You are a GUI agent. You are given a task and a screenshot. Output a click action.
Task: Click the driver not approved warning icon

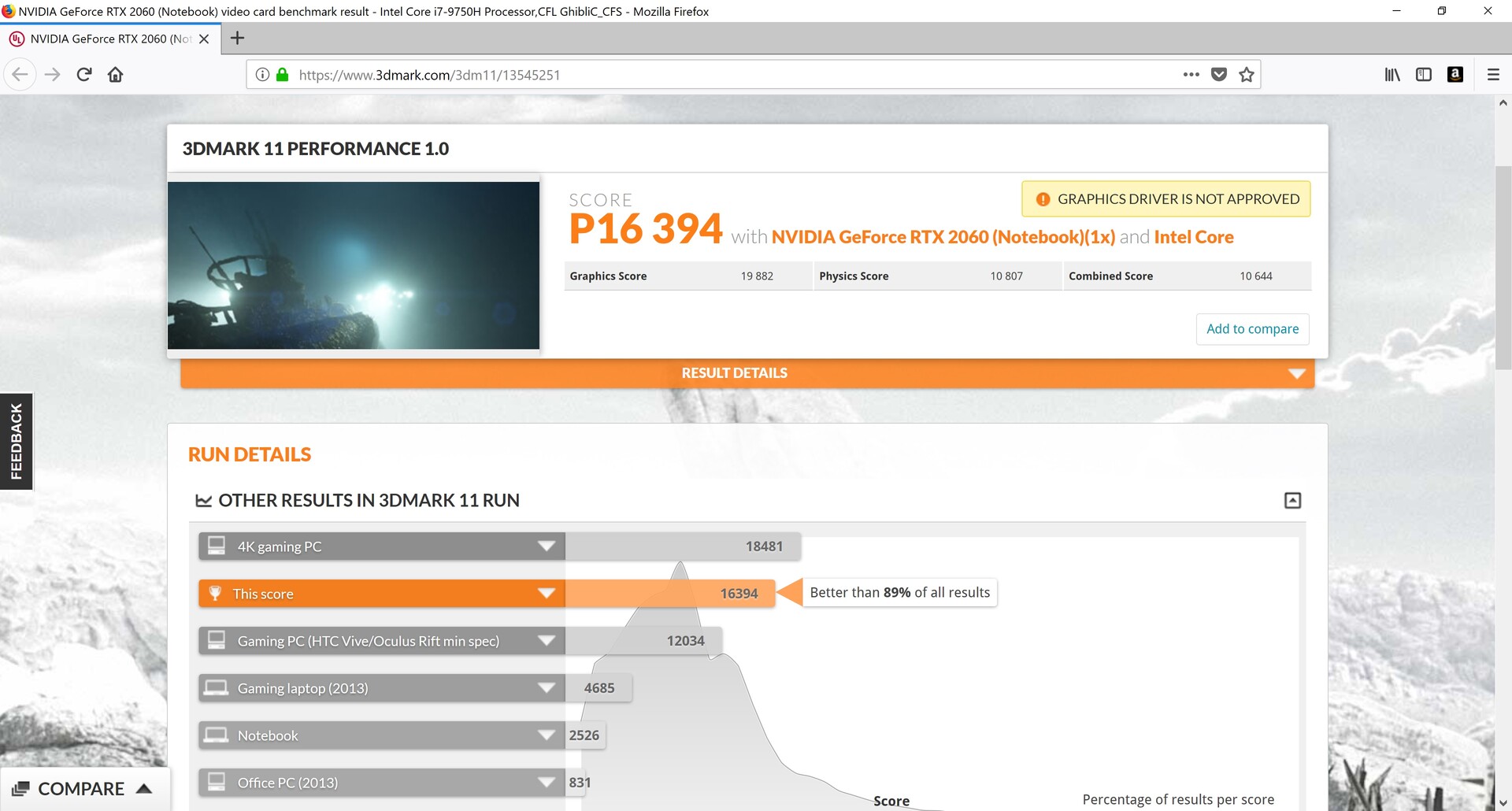pyautogui.click(x=1043, y=199)
